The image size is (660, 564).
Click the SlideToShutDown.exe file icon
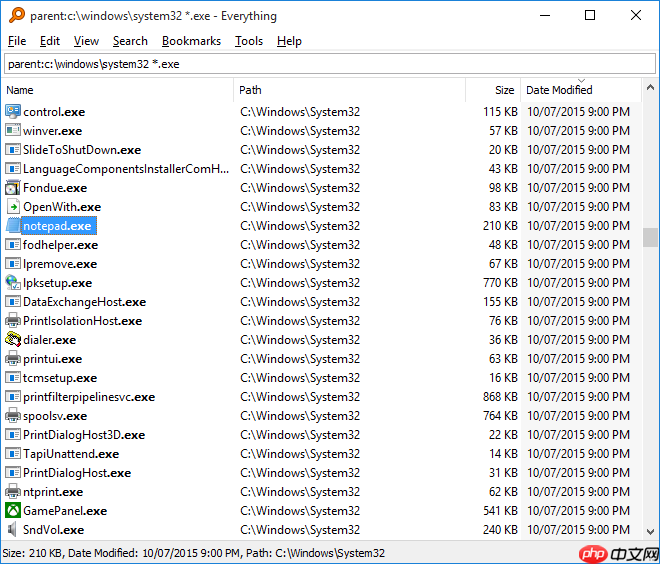click(x=13, y=149)
